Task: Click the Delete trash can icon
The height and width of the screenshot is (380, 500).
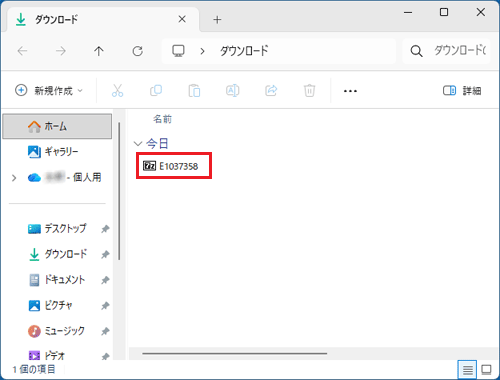Action: coord(309,90)
